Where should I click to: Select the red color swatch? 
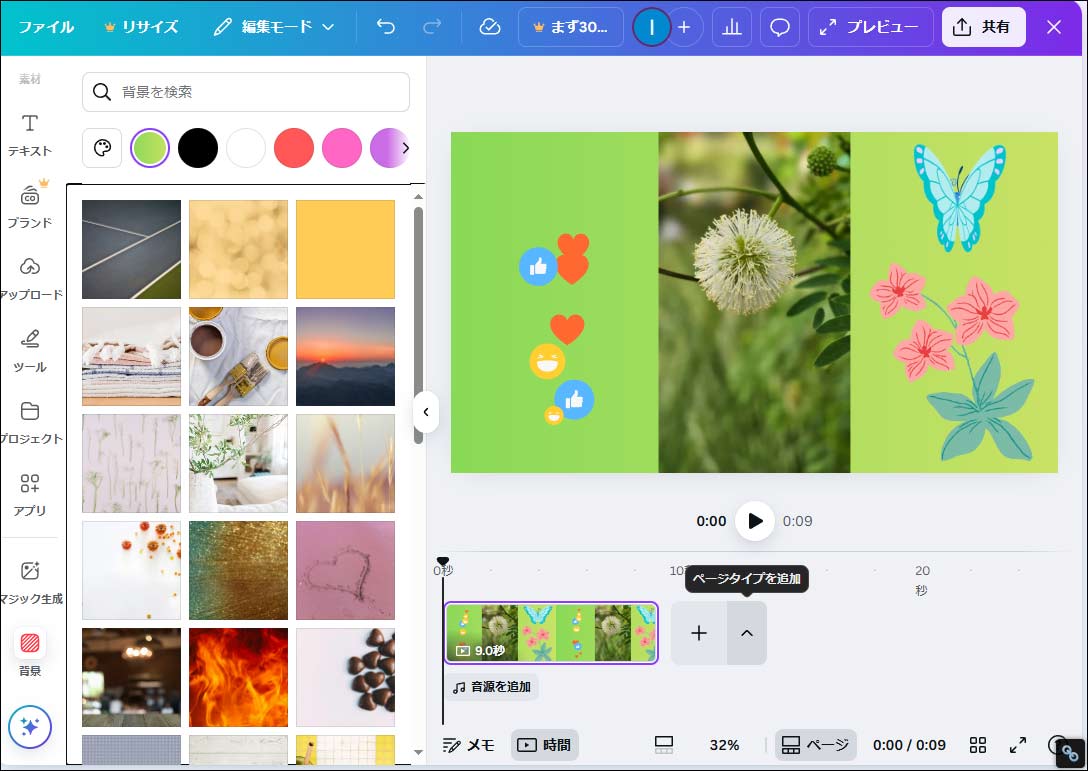coord(294,148)
